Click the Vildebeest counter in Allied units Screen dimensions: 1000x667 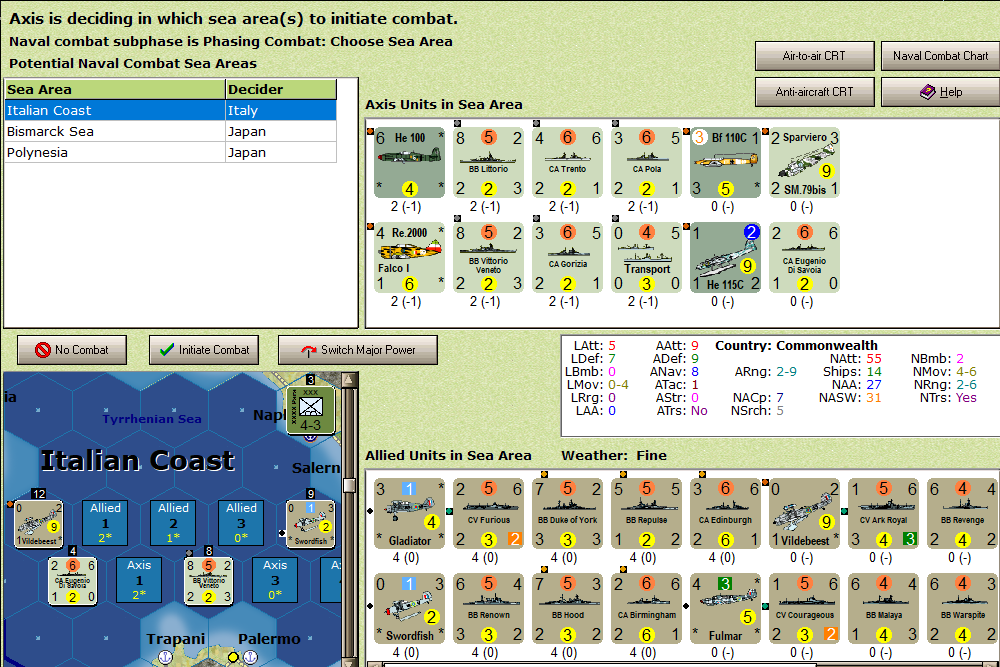(805, 514)
